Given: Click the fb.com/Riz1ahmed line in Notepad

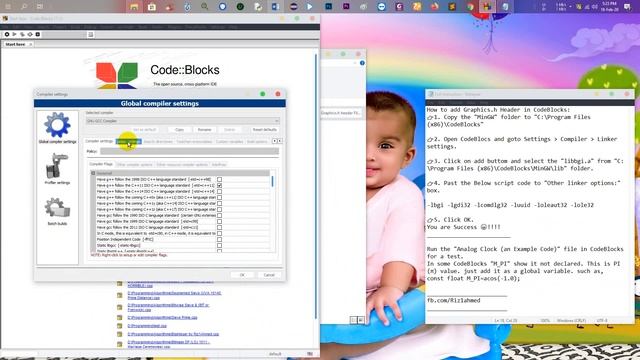Looking at the screenshot, I should click(453, 300).
